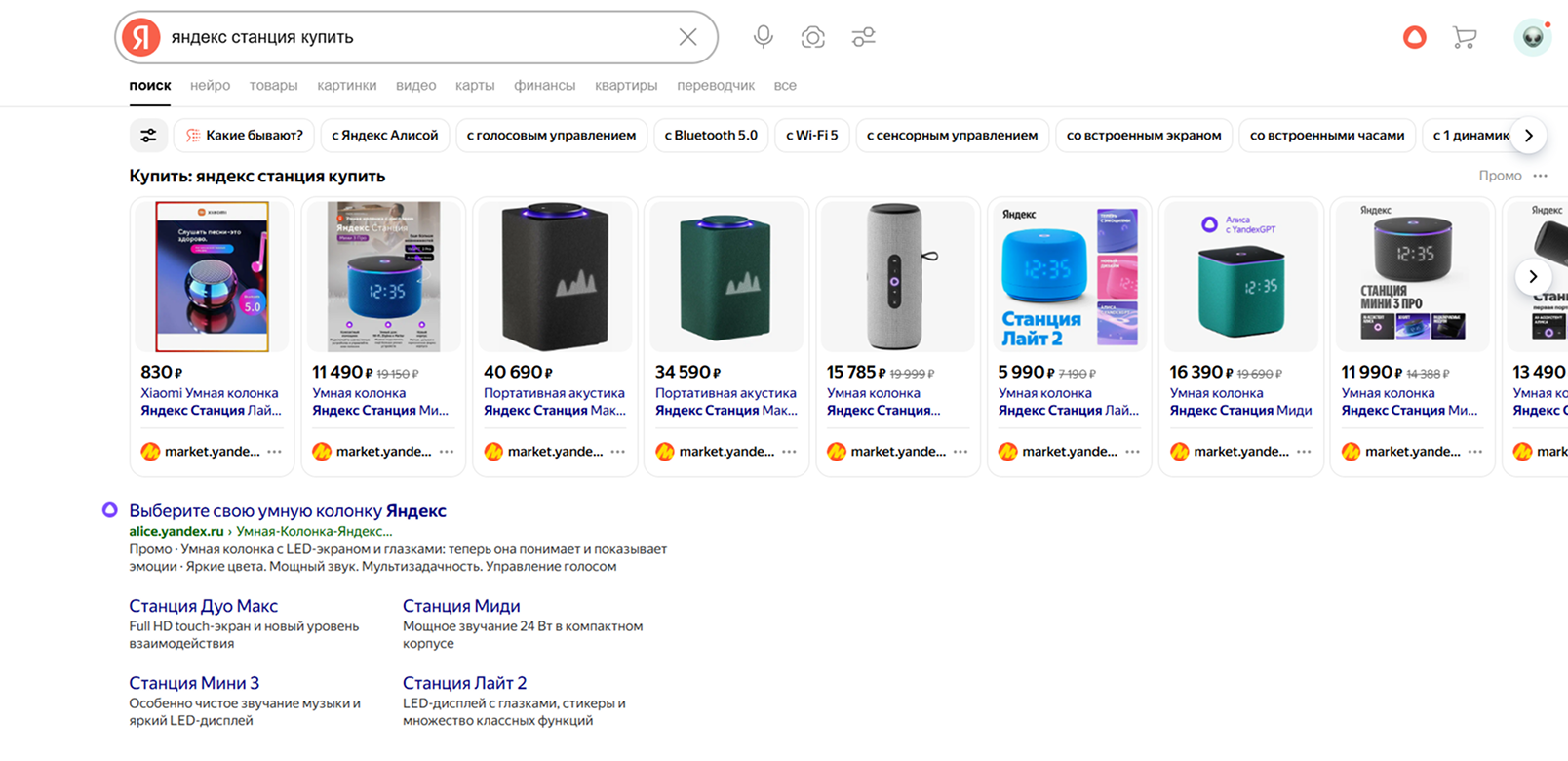Image resolution: width=1568 pixels, height=761 pixels.
Task: Open the Промо three-dots menu
Action: (x=1540, y=176)
